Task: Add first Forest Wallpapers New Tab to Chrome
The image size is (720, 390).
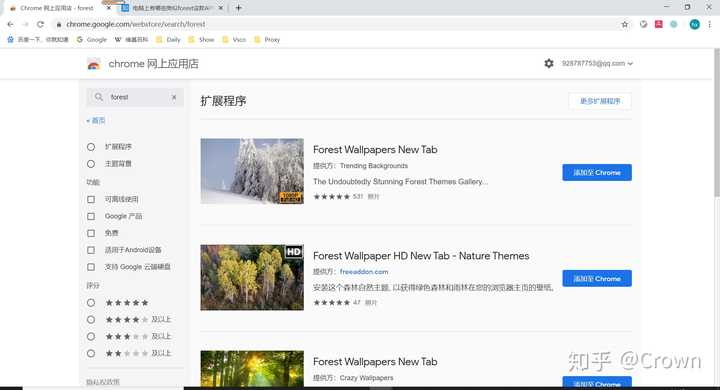Action: coord(597,172)
